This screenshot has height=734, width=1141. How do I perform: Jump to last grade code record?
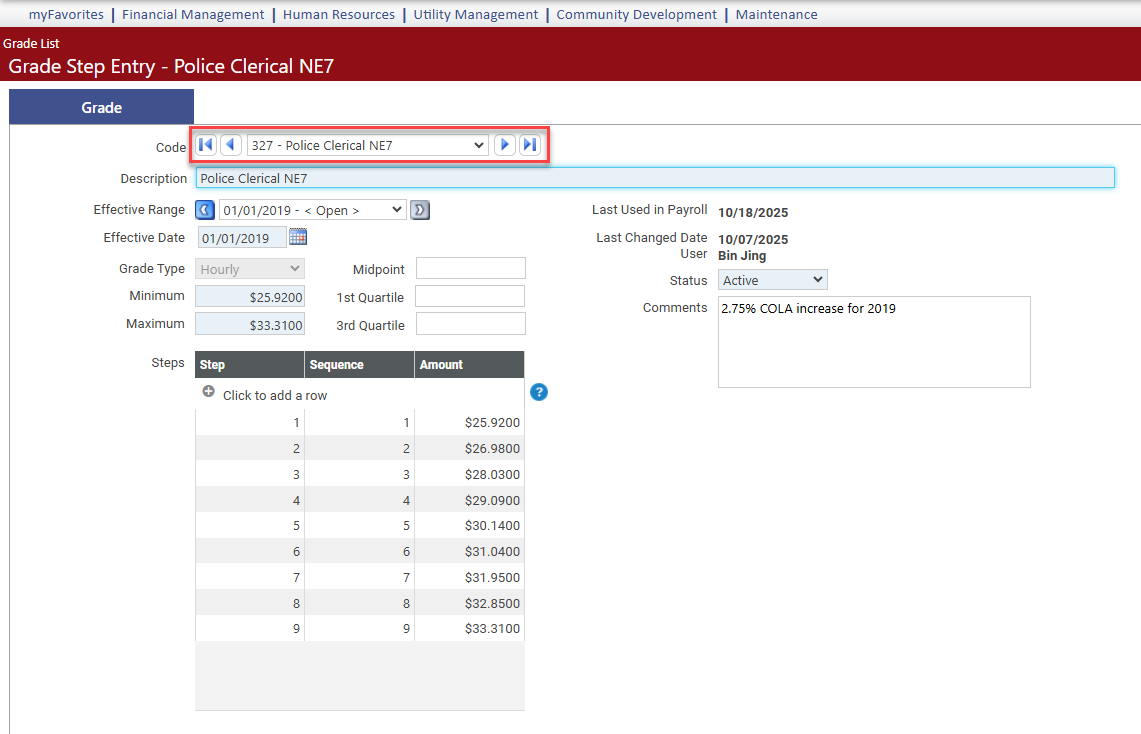point(530,145)
